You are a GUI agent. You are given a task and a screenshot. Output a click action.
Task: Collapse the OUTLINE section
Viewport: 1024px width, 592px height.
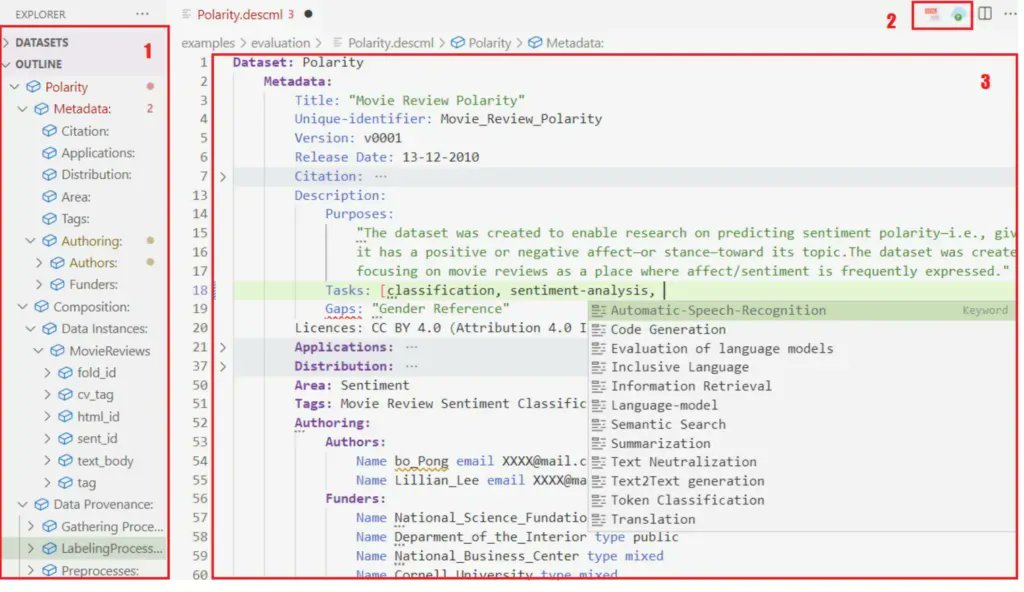(7, 64)
